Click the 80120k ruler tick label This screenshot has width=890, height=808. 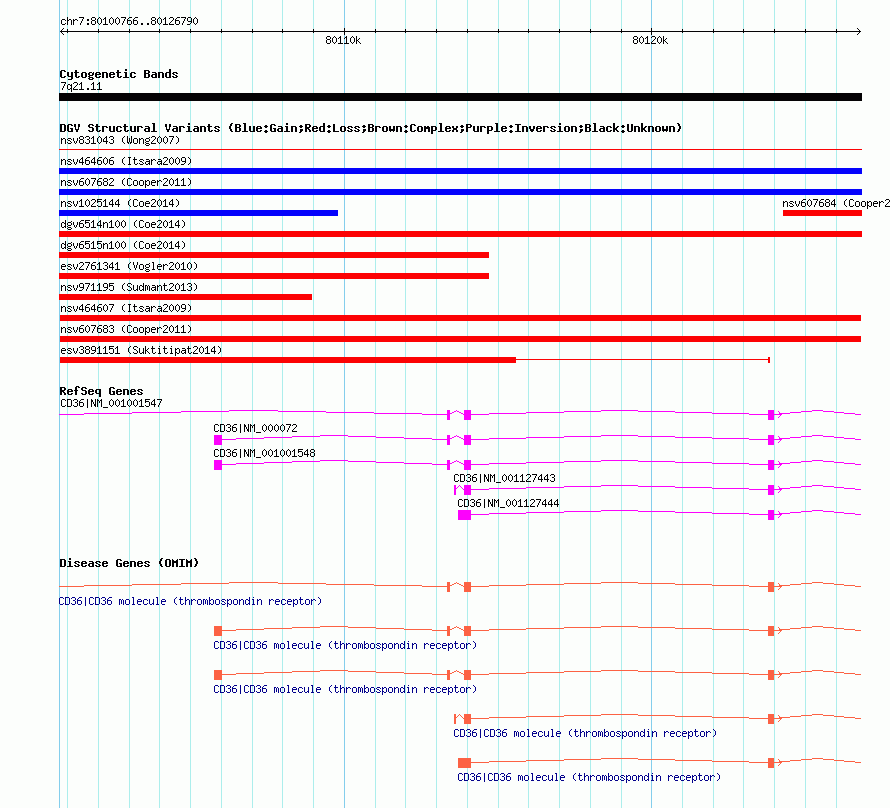click(x=650, y=40)
